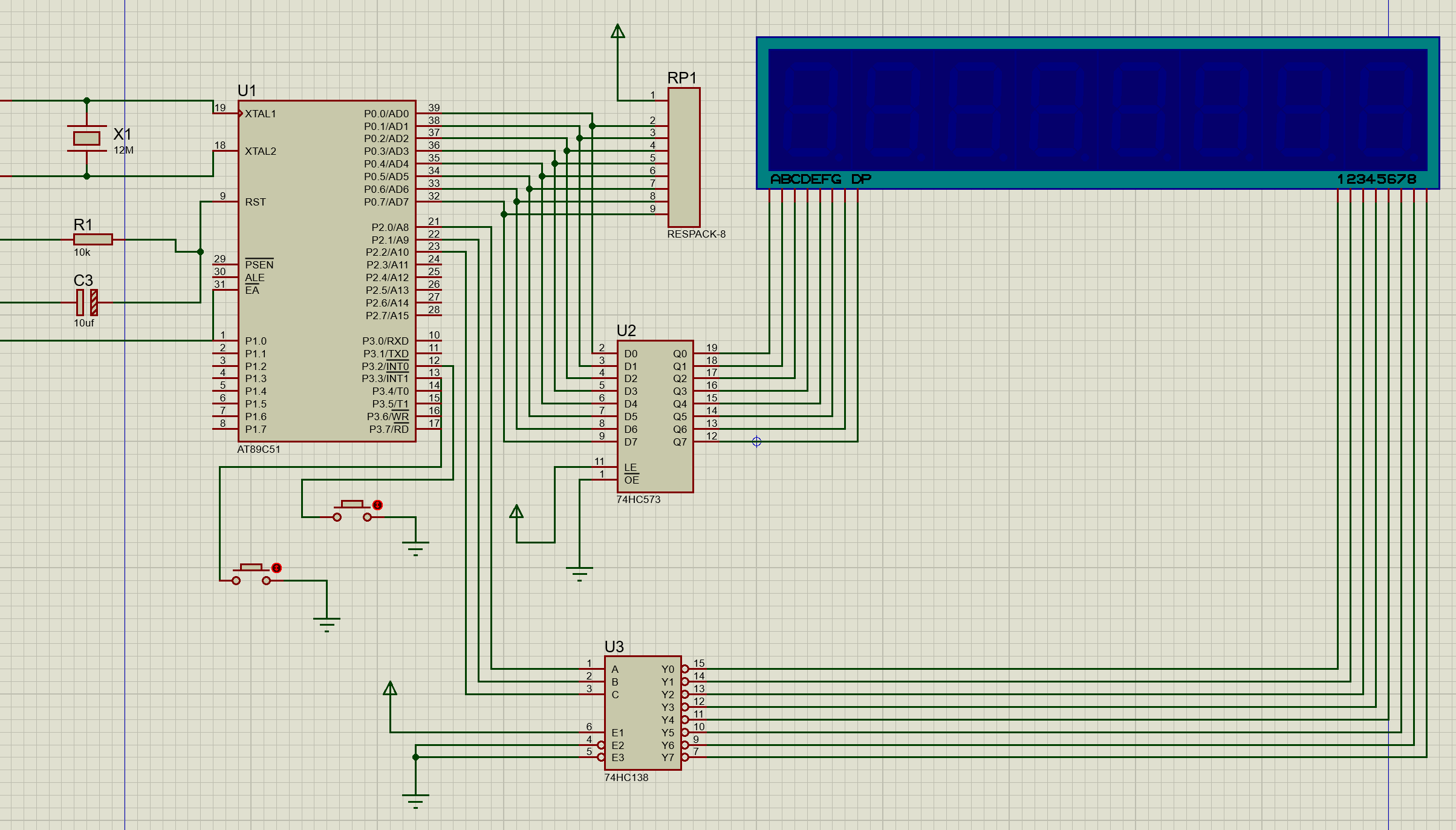This screenshot has width=1456, height=830.
Task: Click the 'P3.2/INT0' pin label
Action: click(385, 366)
